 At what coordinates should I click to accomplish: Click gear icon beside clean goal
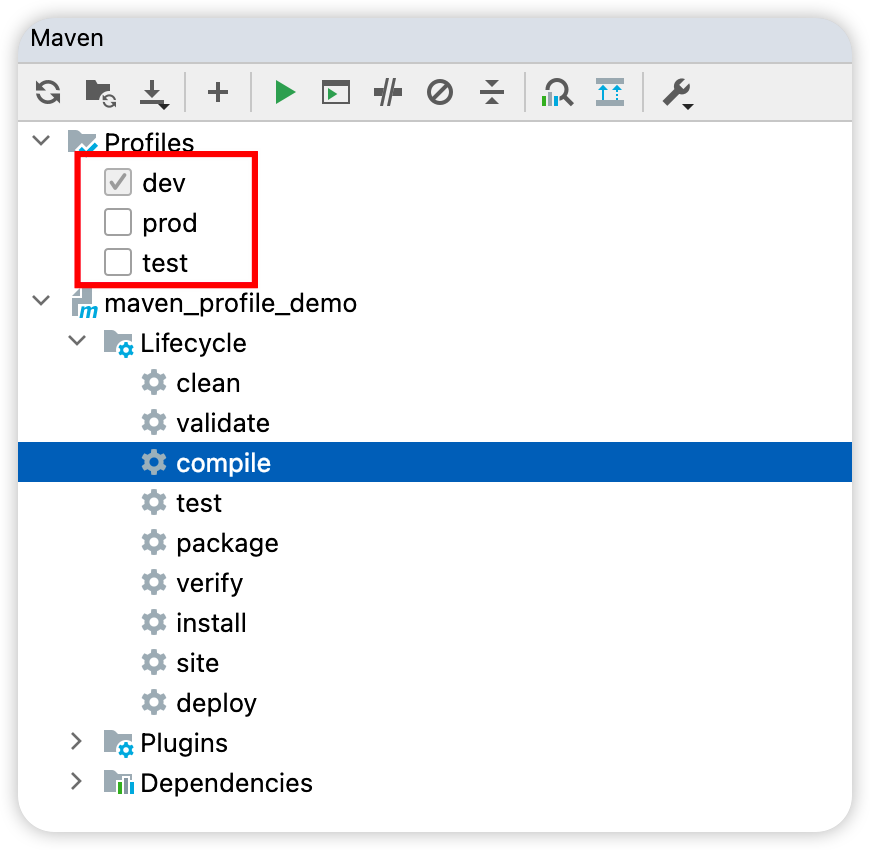154,383
